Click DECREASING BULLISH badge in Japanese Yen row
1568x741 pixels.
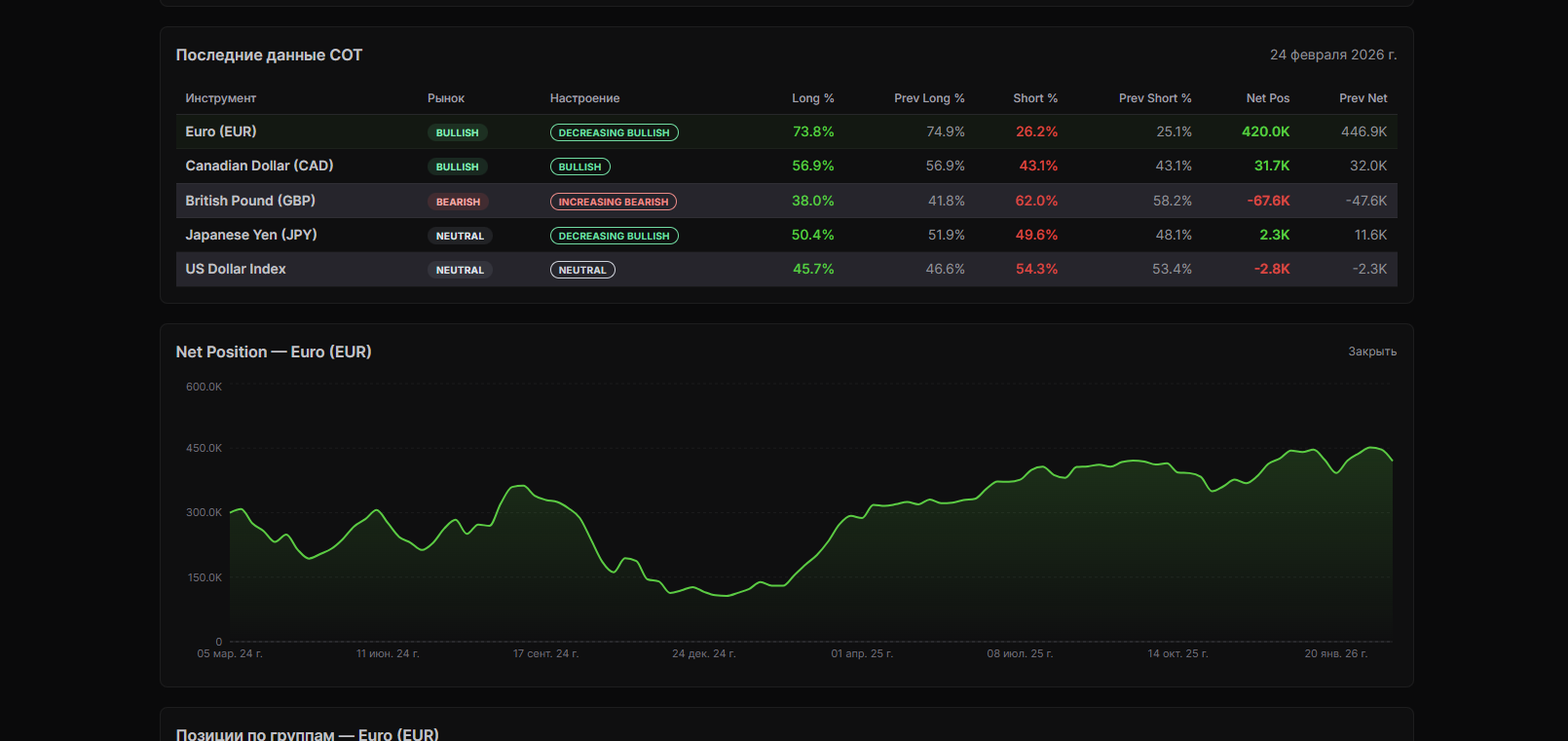pyautogui.click(x=615, y=236)
